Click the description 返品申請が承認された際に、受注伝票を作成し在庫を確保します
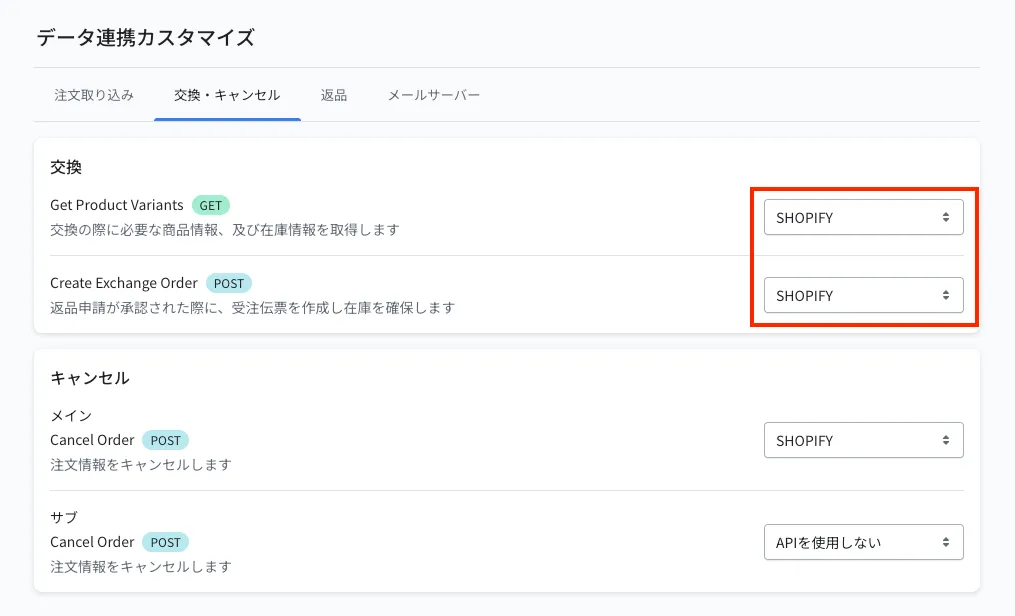Screen dimensions: 1015x616 (x=252, y=307)
